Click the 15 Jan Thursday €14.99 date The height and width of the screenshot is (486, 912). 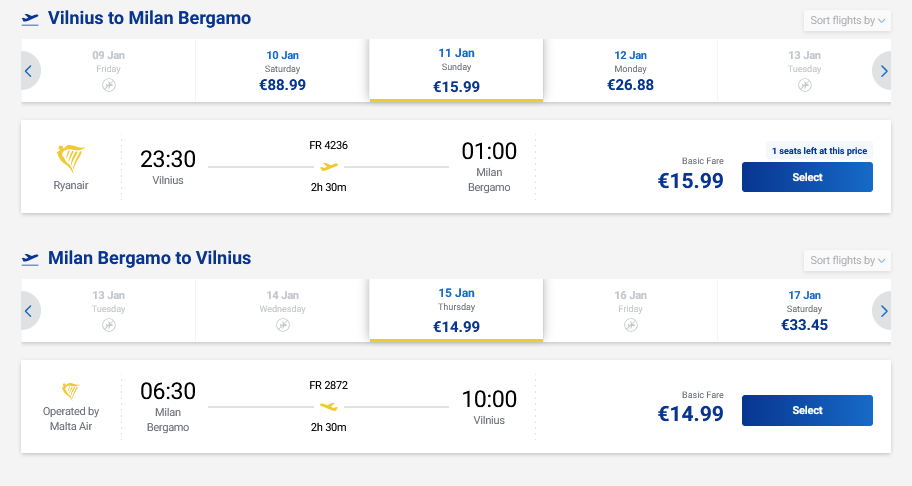456,311
